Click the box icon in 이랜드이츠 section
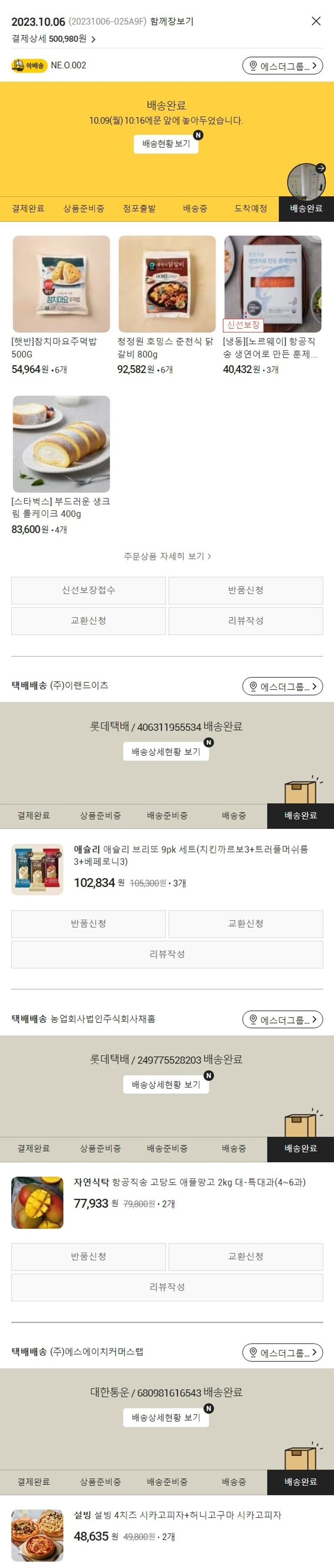The height and width of the screenshot is (1568, 334). coord(302,790)
